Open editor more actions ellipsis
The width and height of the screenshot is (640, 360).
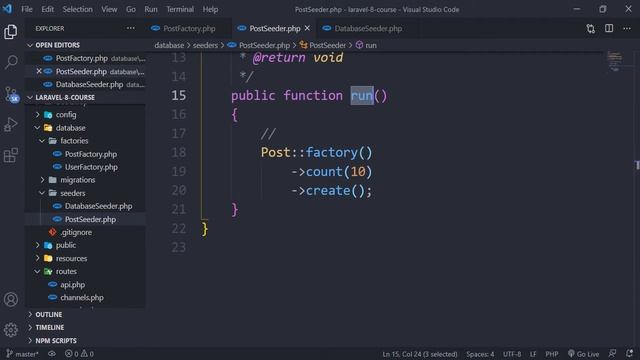point(627,28)
